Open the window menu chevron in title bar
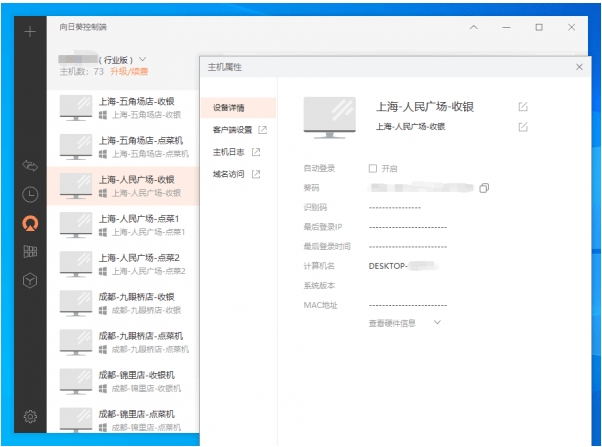The width and height of the screenshot is (602, 447). 473,28
